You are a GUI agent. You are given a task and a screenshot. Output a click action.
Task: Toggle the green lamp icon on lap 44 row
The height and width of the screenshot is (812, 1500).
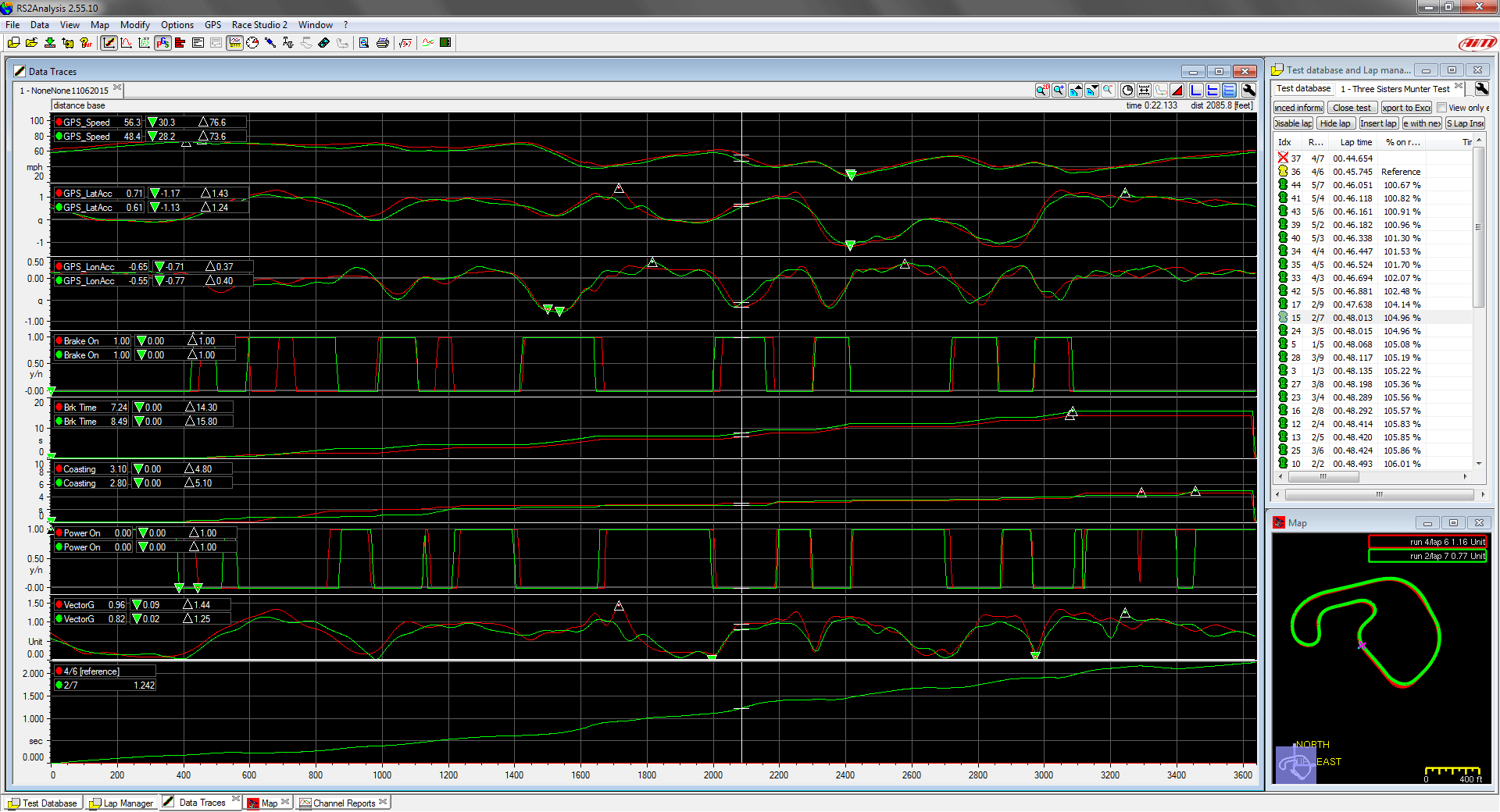click(x=1283, y=184)
